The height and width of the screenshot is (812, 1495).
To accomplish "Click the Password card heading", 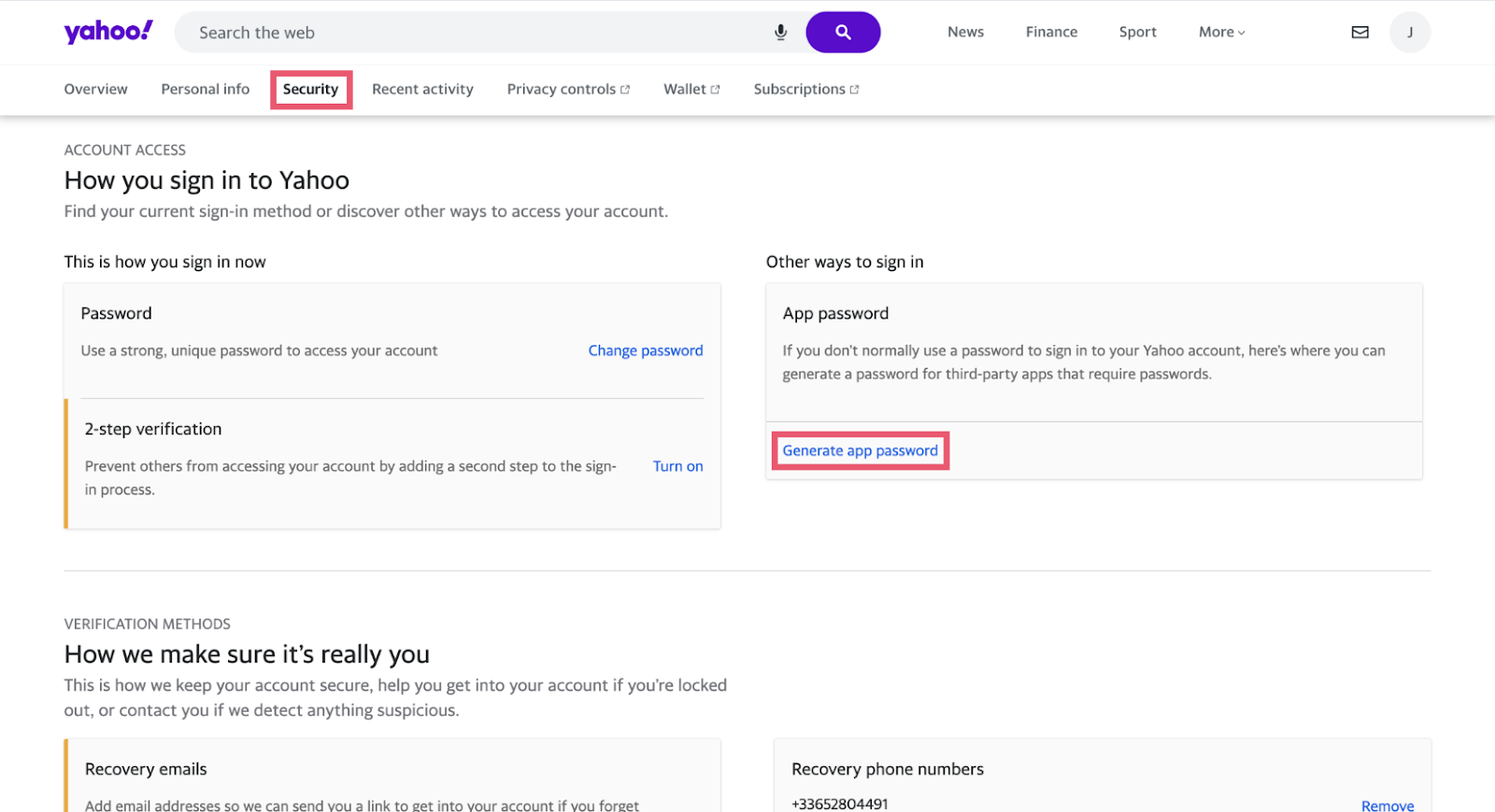I will point(116,313).
